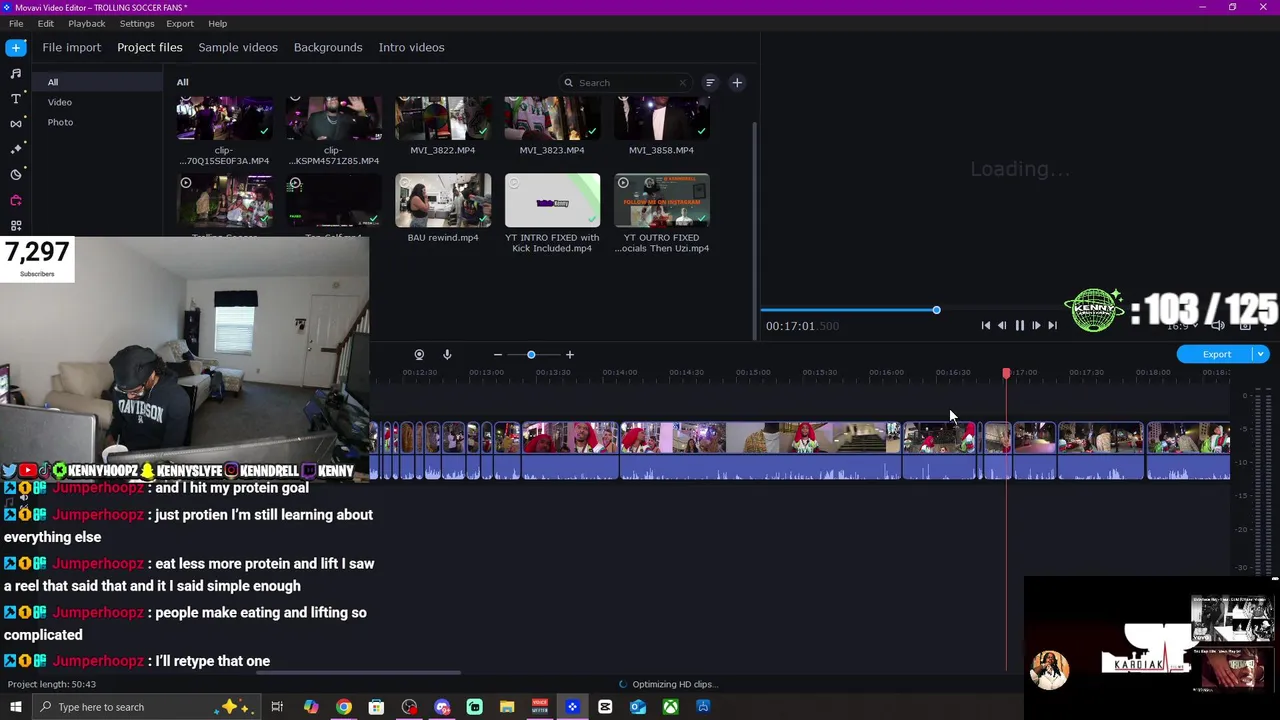Select the MVI_3858.MP4 thumbnail
This screenshot has height=720, width=1280.
(662, 119)
